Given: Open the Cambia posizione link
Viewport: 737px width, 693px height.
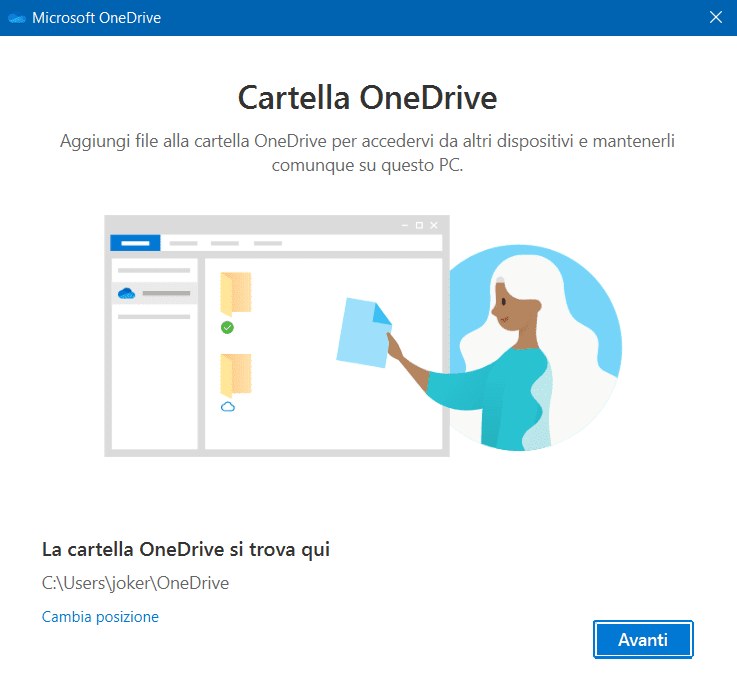Looking at the screenshot, I should point(100,616).
